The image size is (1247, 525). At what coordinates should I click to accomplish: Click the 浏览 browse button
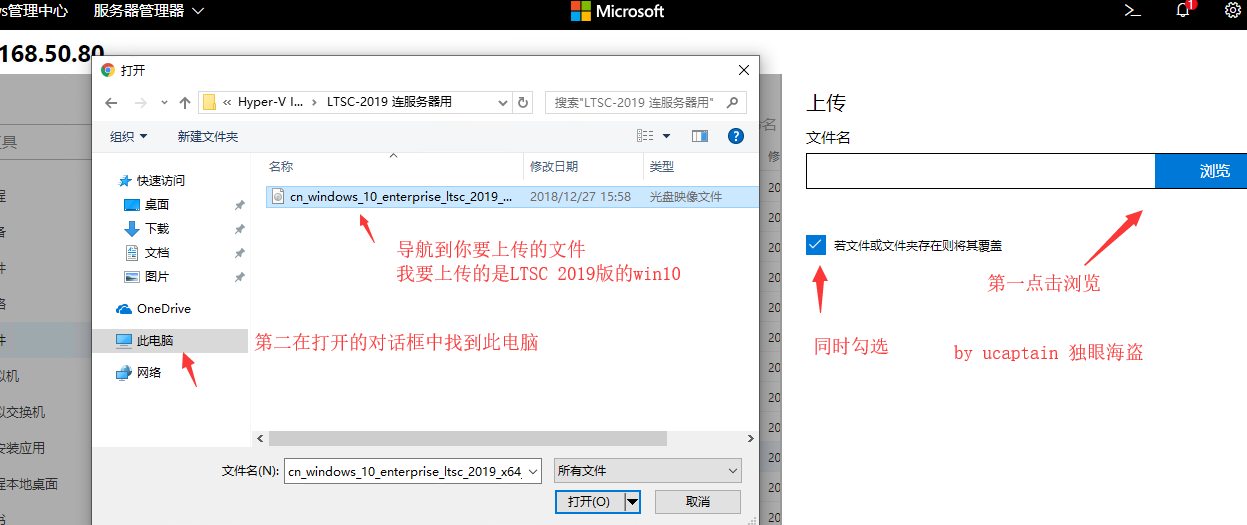1201,171
